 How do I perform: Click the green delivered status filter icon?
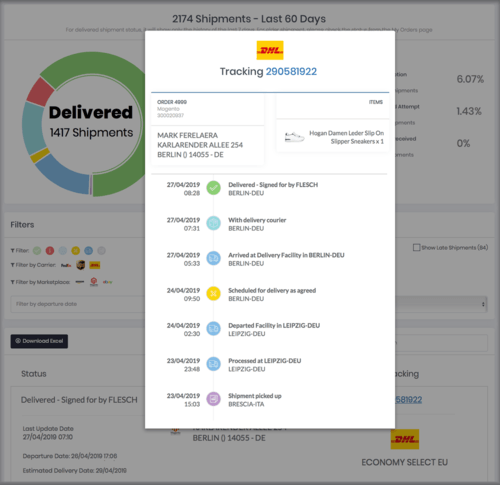(x=37, y=250)
